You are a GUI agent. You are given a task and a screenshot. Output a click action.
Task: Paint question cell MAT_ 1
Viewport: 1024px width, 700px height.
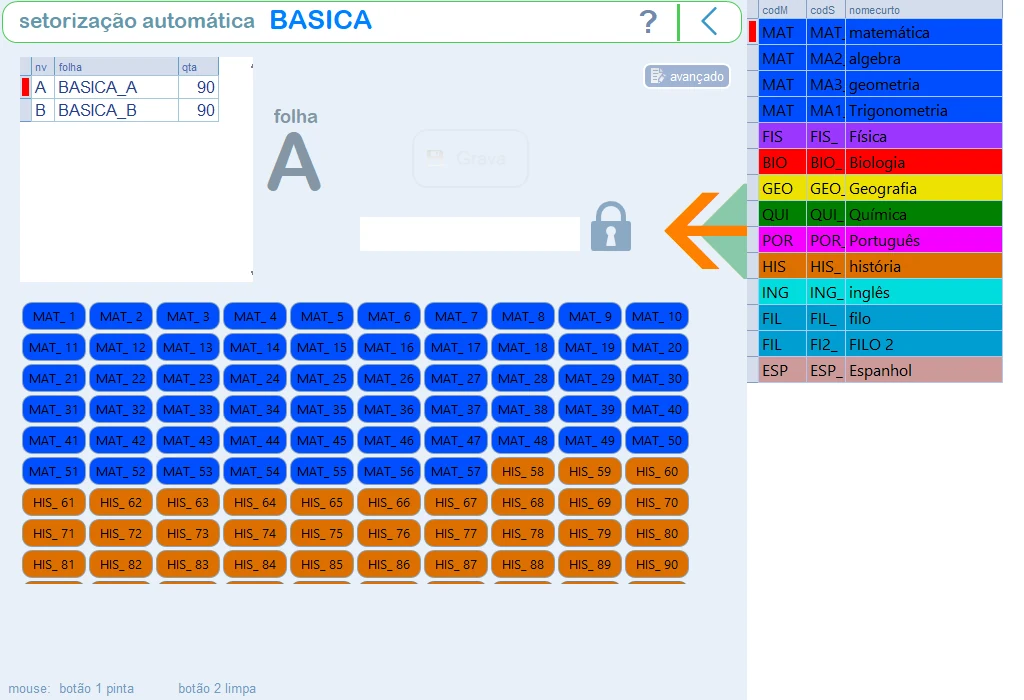click(x=54, y=317)
